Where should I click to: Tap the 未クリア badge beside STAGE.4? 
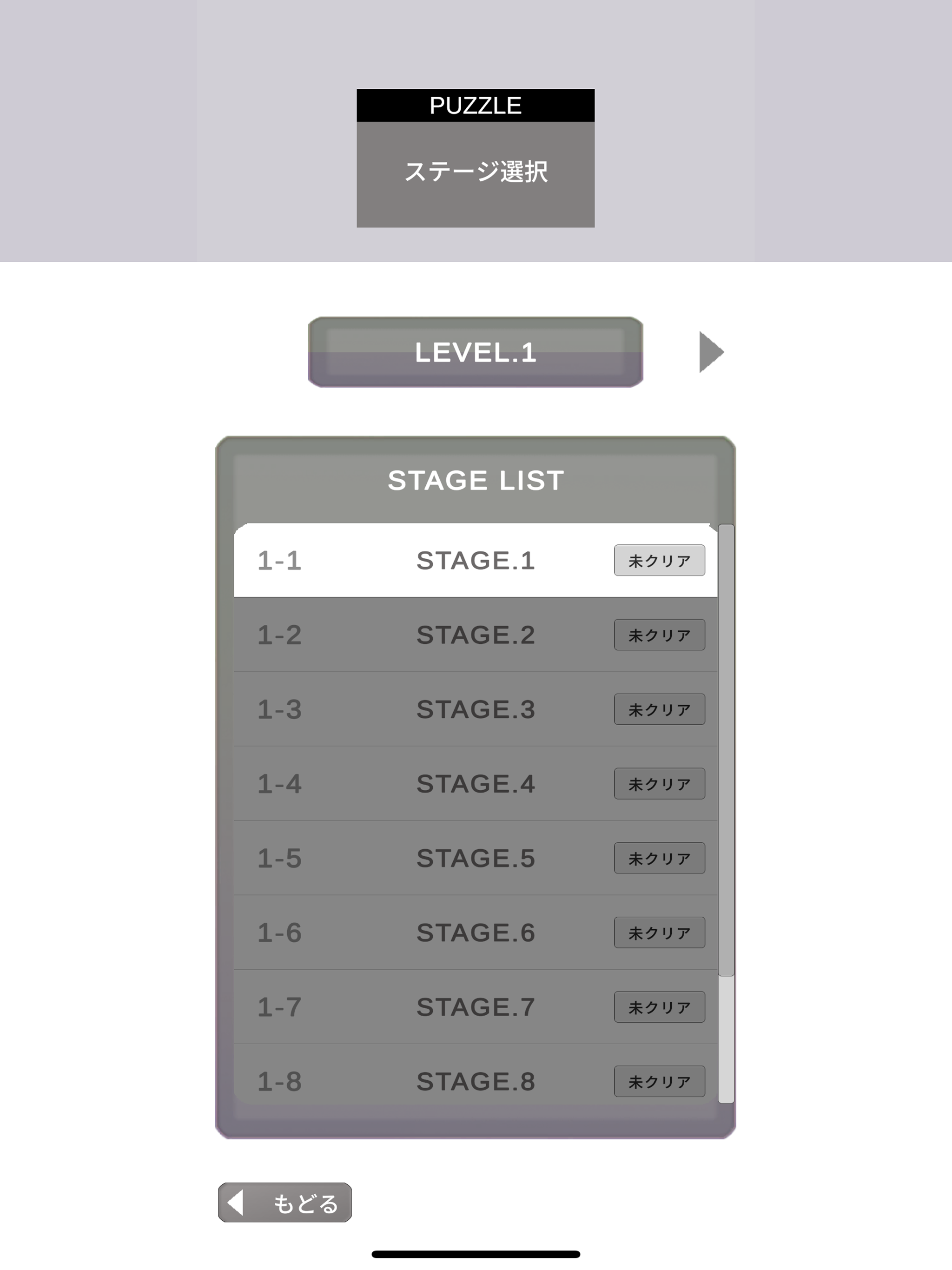[659, 784]
